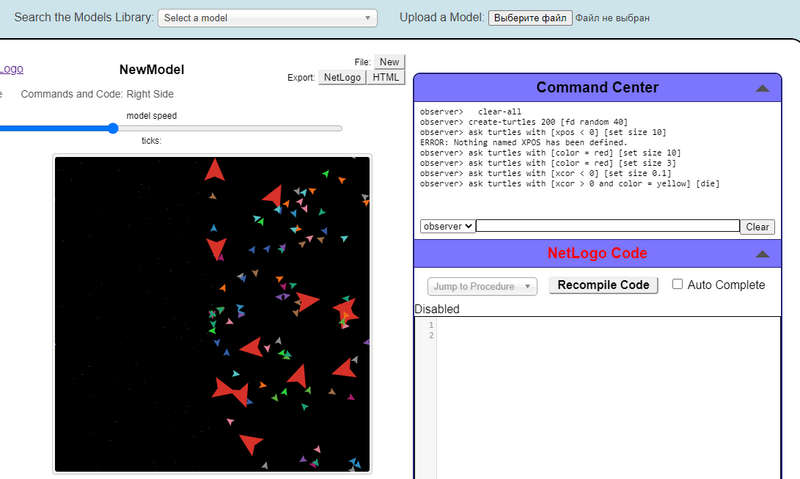
Task: Clear the Command Center output
Action: point(758,227)
